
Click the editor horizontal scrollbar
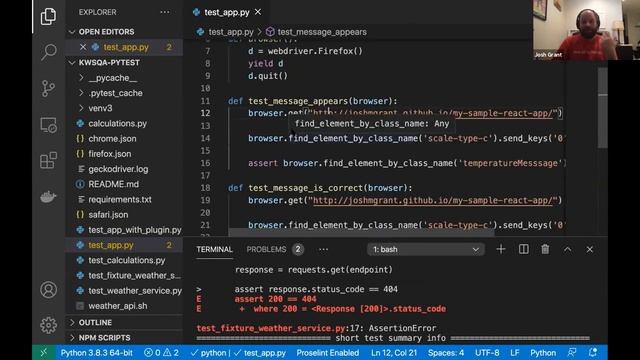pyautogui.click(x=361, y=232)
